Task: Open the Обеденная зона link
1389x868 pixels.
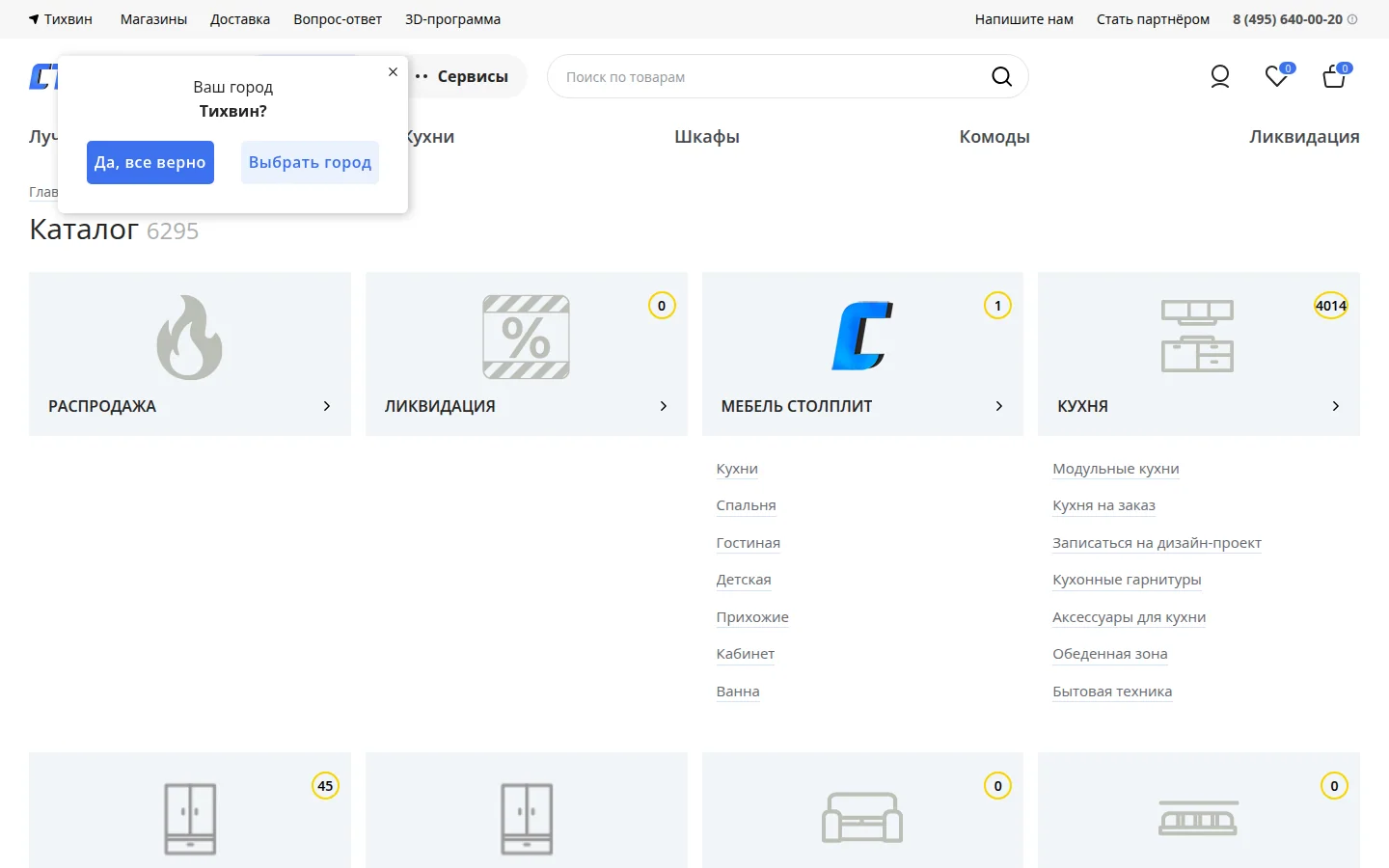Action: coord(1110,654)
